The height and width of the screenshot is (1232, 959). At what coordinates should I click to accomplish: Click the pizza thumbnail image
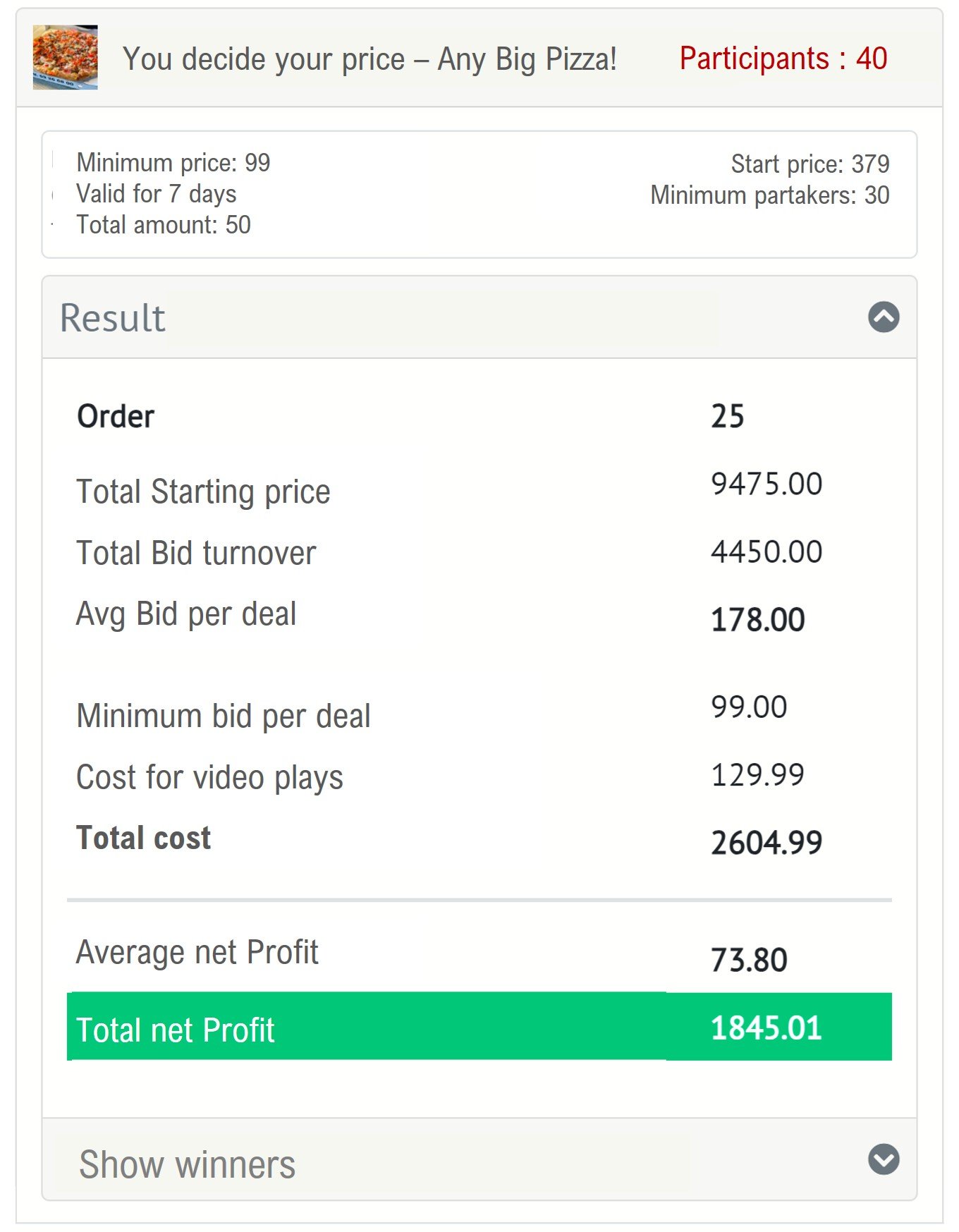(x=65, y=57)
